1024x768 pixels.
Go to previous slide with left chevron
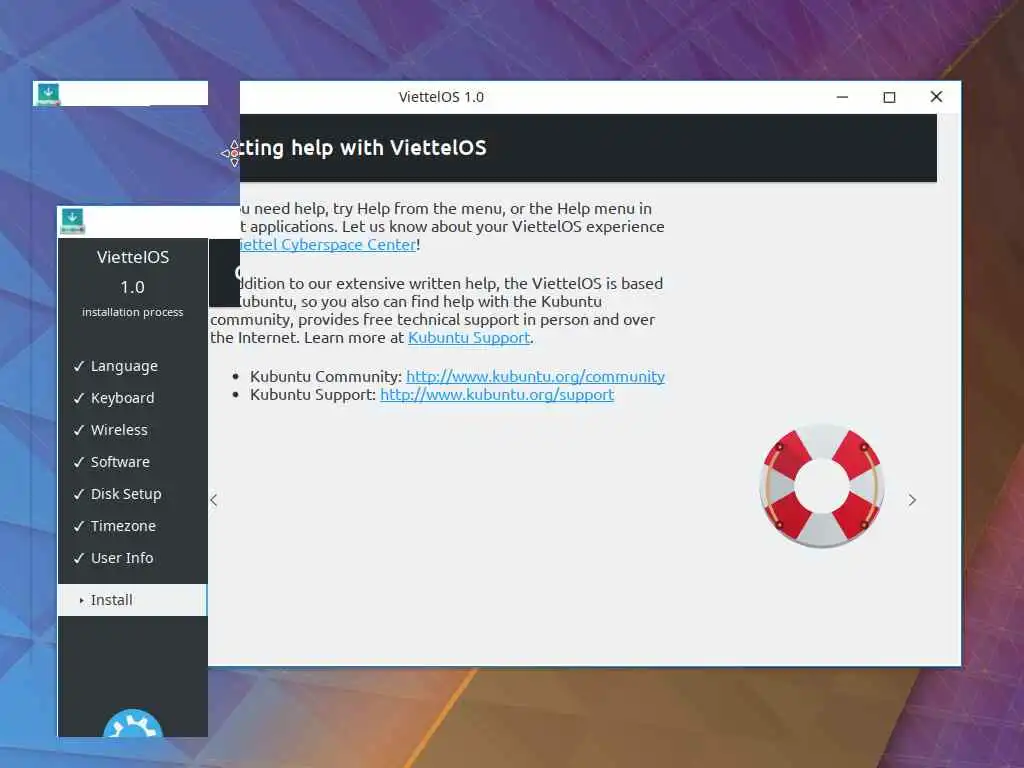coord(214,500)
